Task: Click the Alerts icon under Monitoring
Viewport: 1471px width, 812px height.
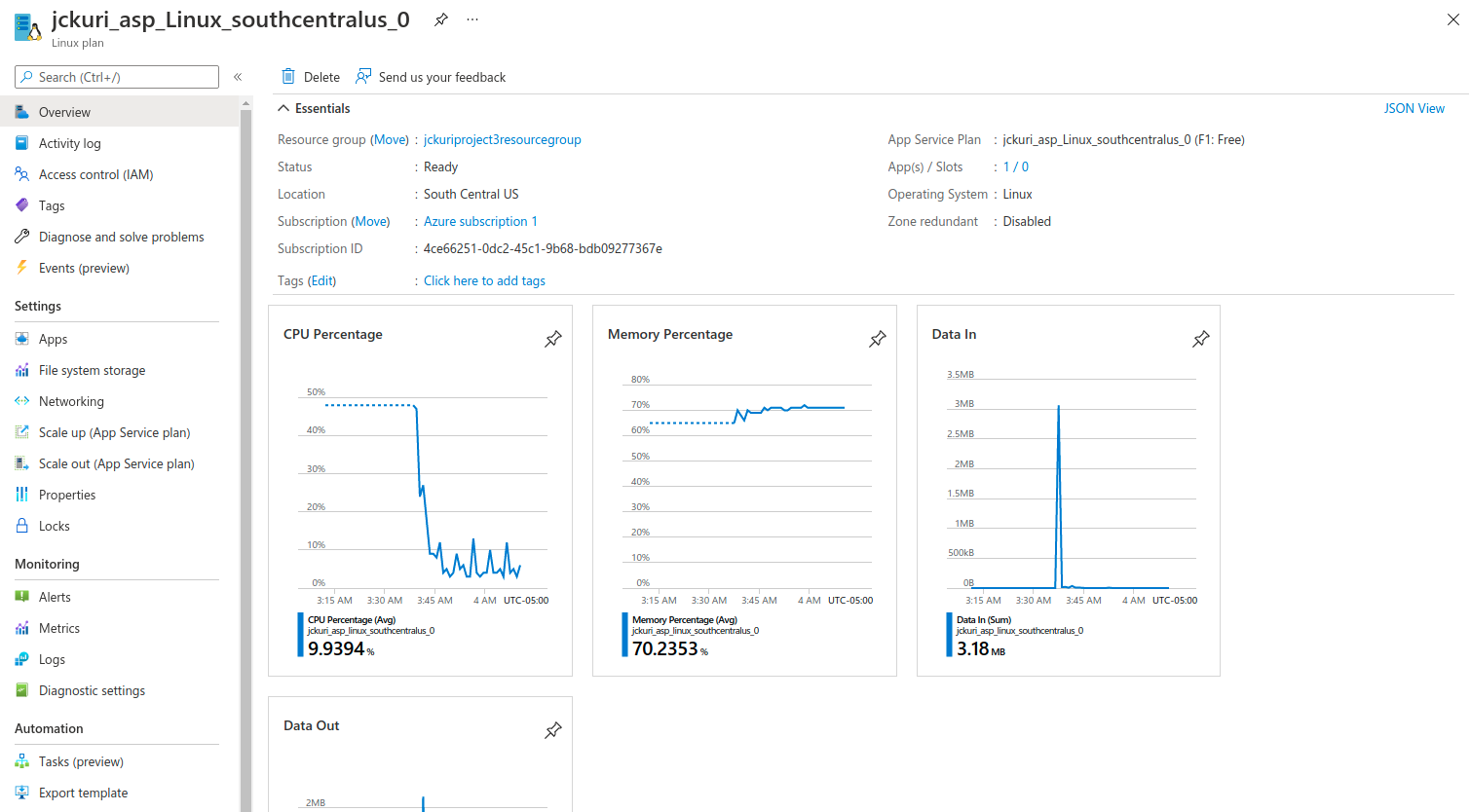Action: (21, 597)
